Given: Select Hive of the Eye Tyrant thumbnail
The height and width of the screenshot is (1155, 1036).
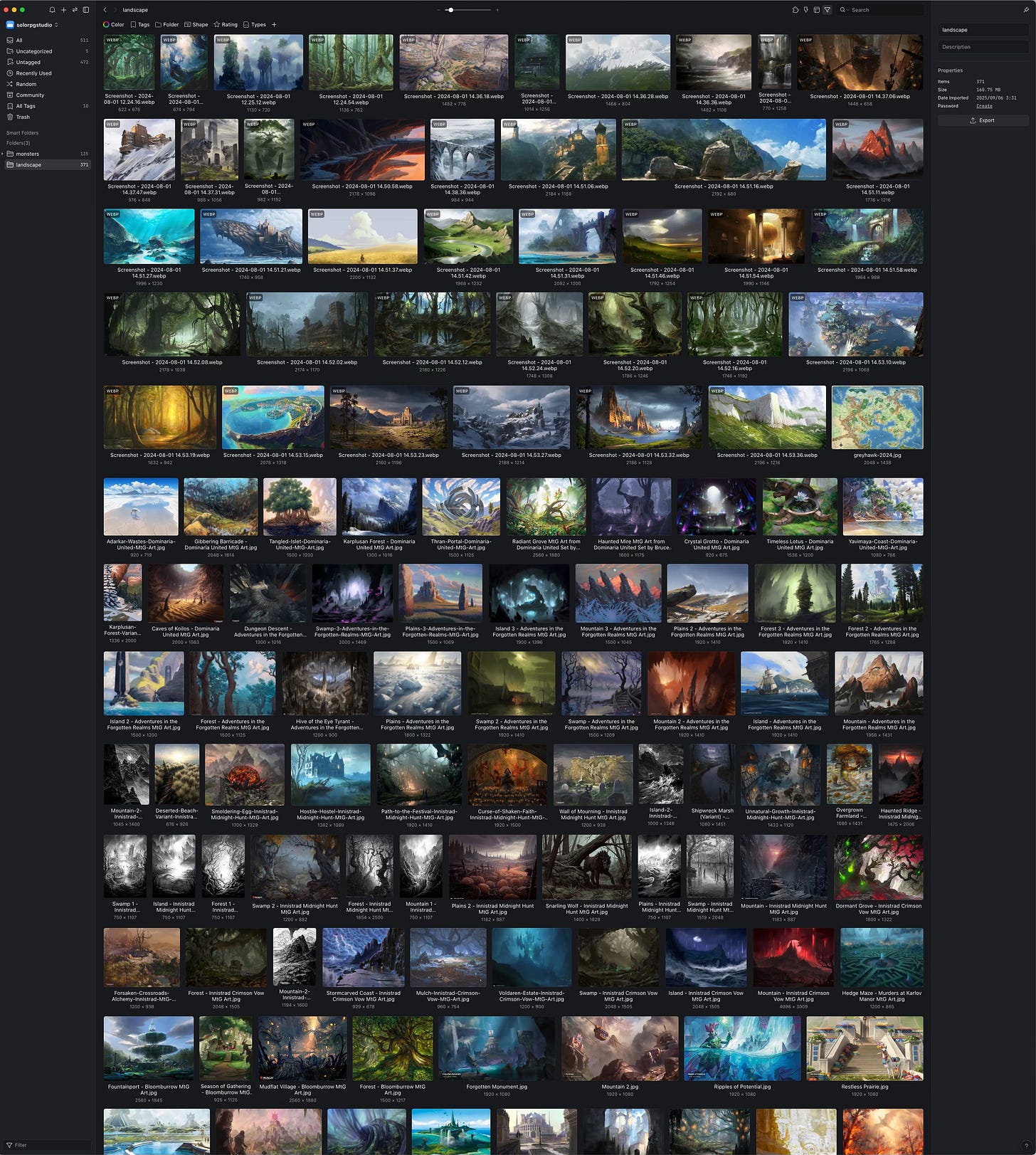Looking at the screenshot, I should click(x=326, y=683).
